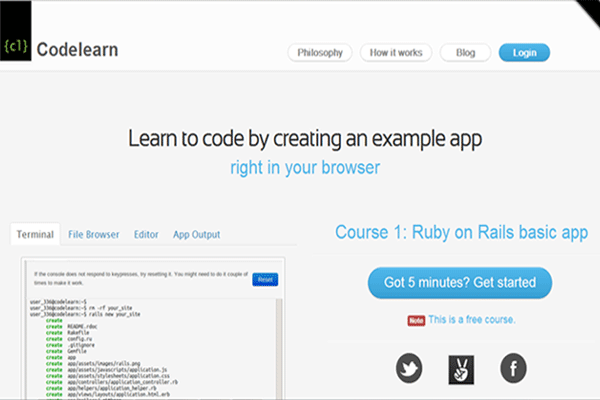Open the Twitter share icon

click(x=409, y=368)
